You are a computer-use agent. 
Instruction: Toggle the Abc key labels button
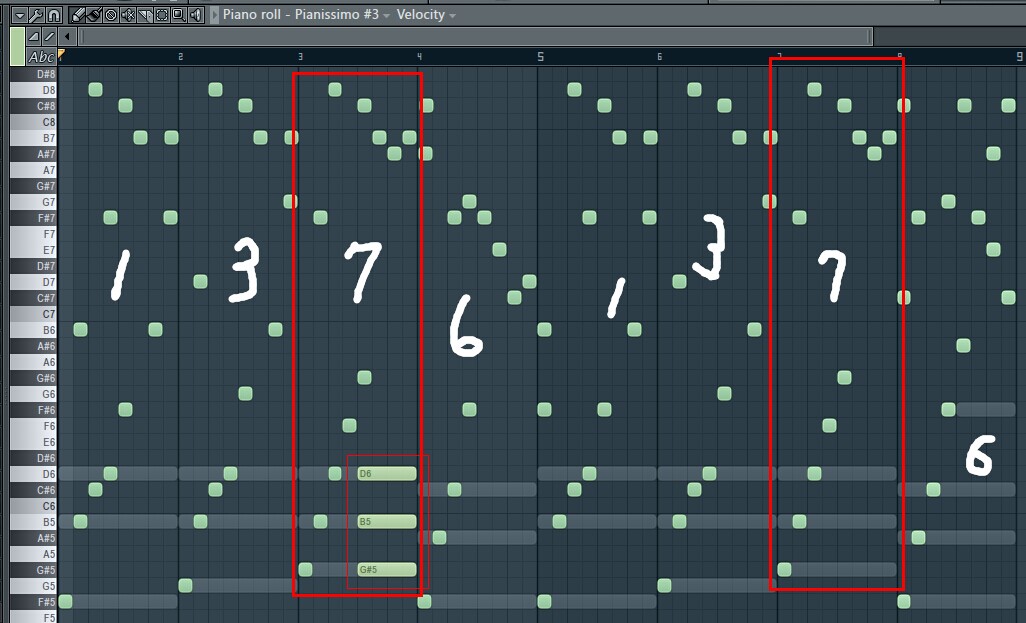click(41, 57)
